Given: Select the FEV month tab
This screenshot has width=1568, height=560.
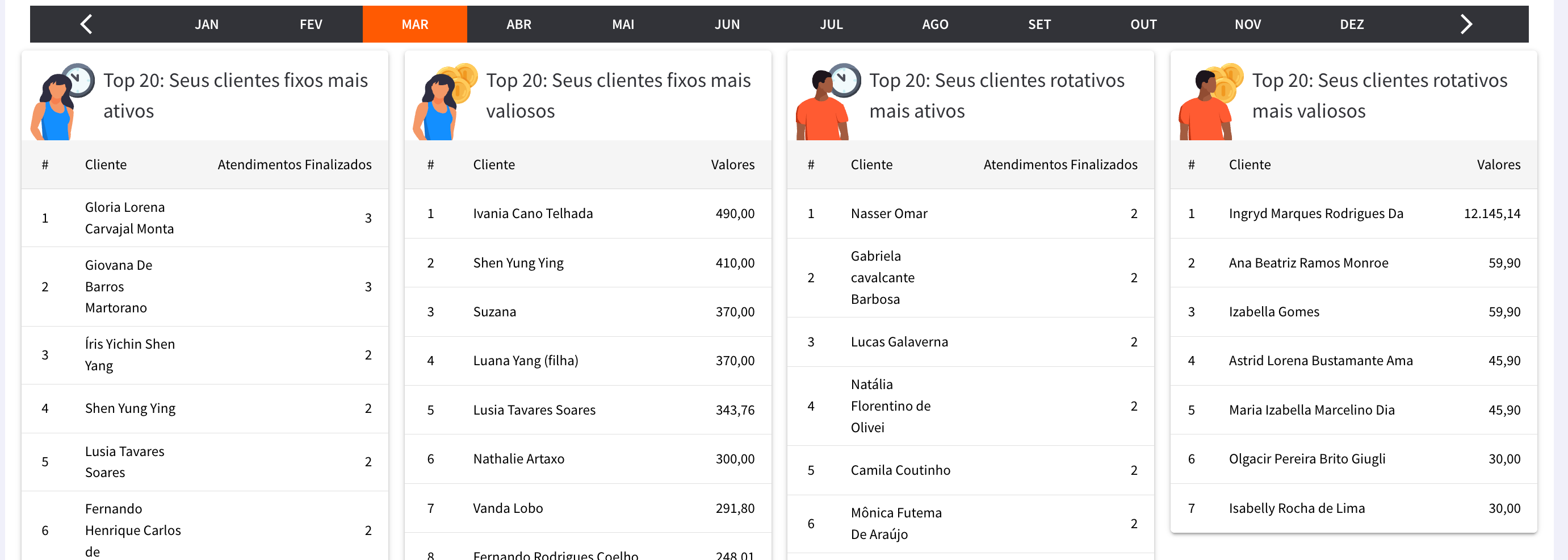Looking at the screenshot, I should (x=311, y=24).
